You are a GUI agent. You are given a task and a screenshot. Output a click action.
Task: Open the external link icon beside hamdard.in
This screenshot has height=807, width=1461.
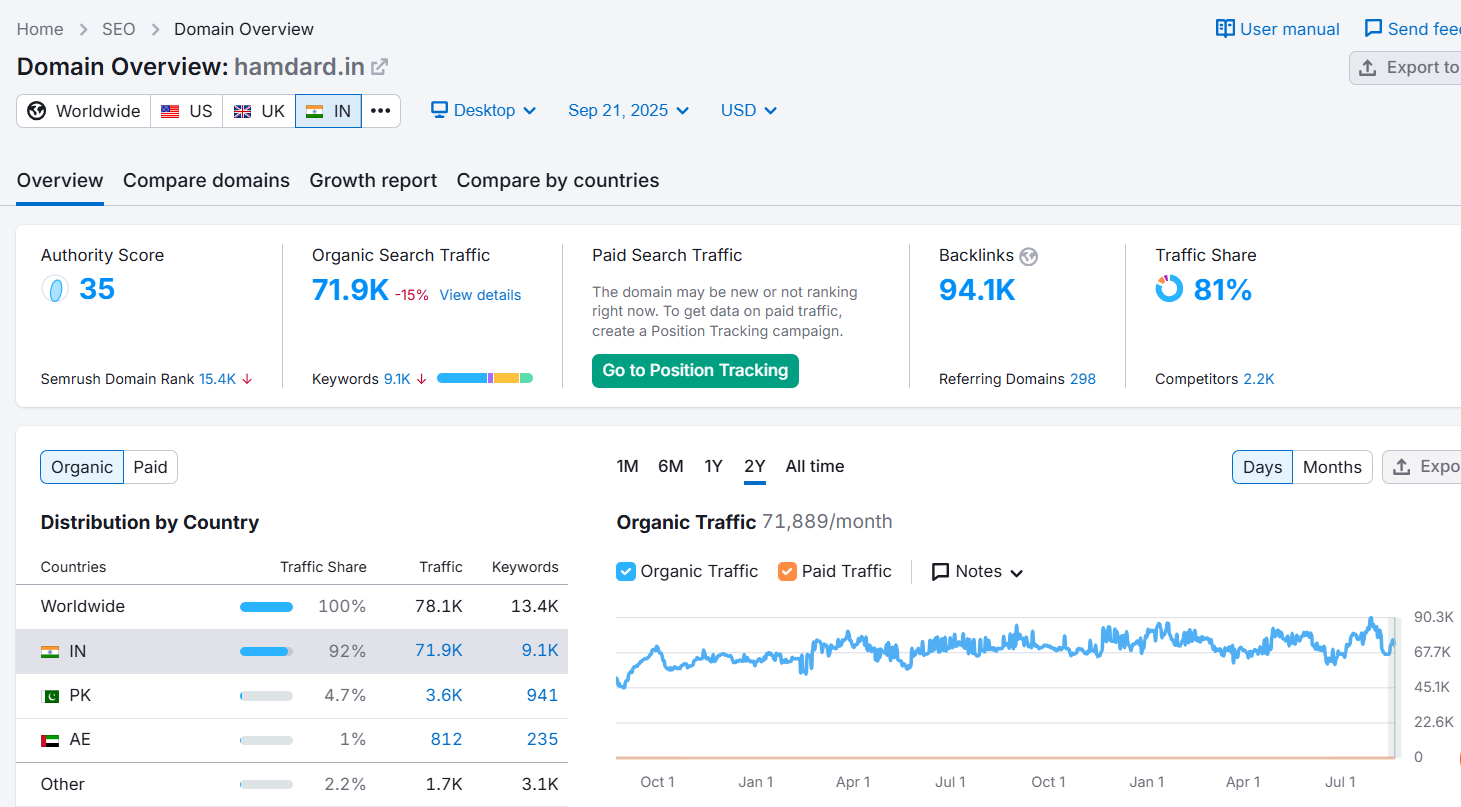click(x=379, y=67)
